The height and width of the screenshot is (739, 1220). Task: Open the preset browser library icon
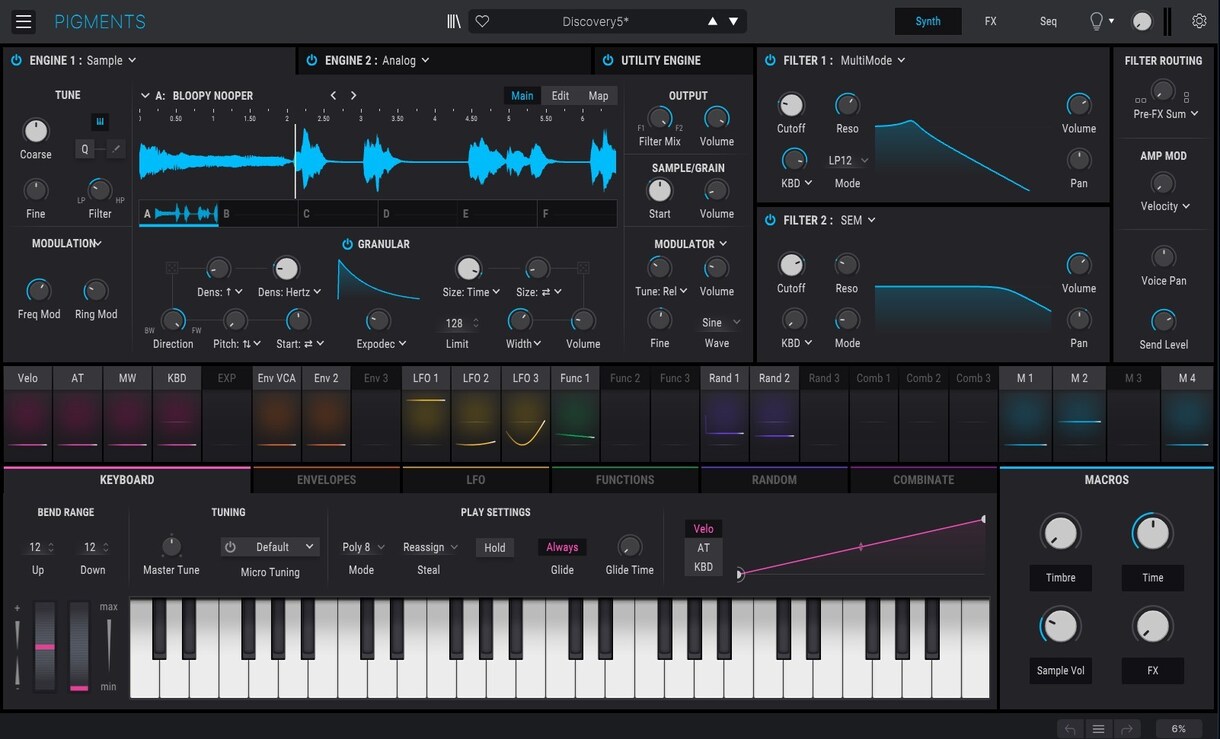(x=454, y=21)
